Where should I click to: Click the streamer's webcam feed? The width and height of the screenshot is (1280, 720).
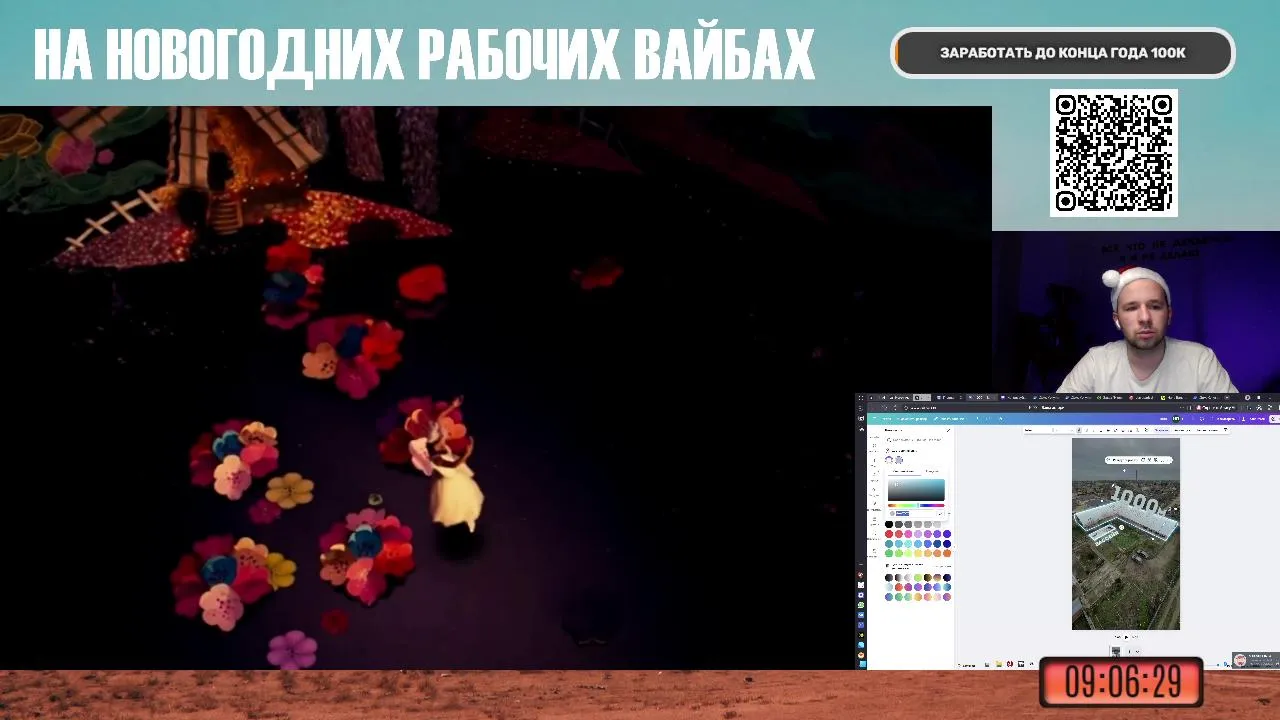click(1136, 313)
